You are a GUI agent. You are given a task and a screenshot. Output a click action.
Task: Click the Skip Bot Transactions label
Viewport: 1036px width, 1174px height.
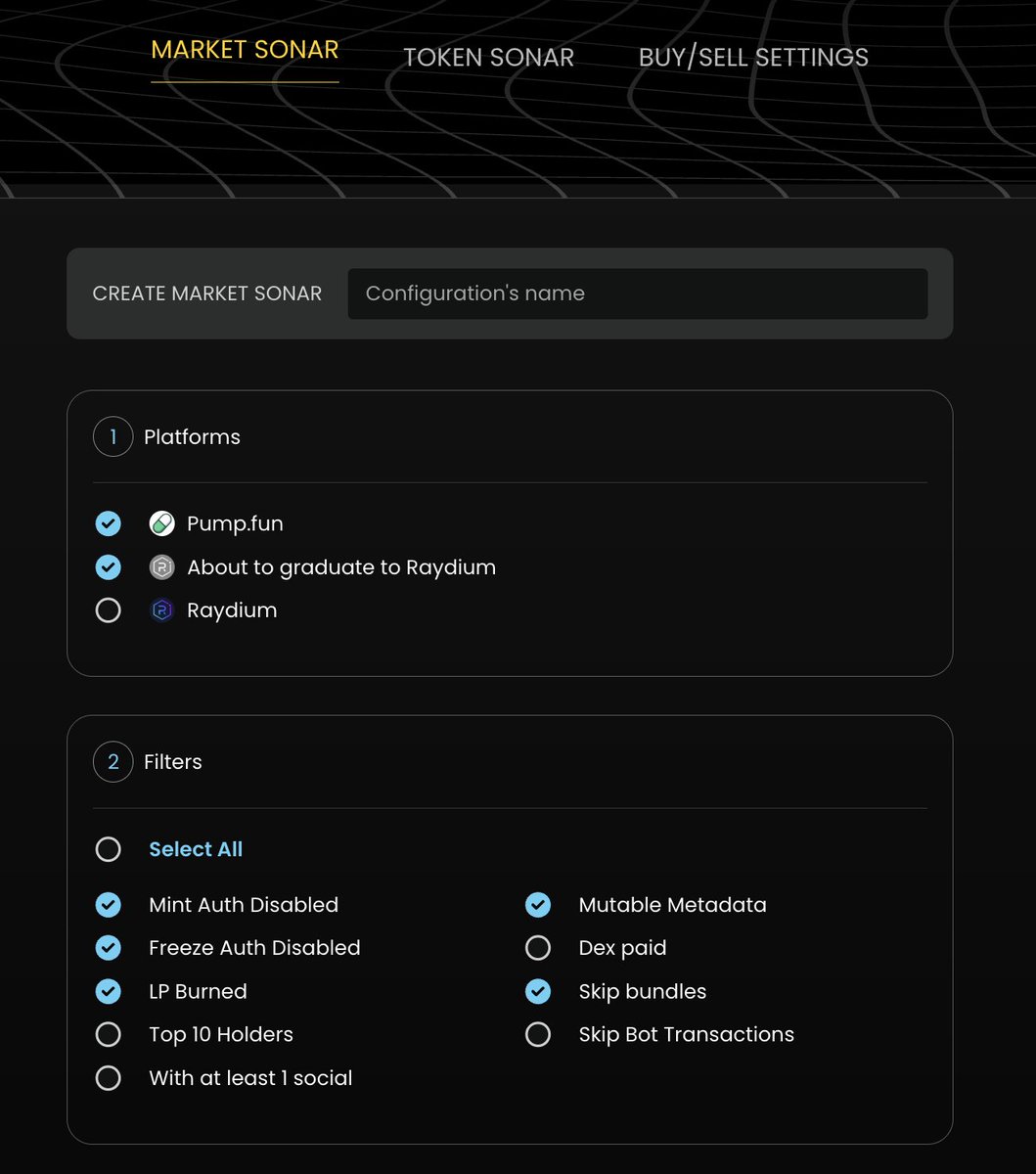click(687, 1034)
